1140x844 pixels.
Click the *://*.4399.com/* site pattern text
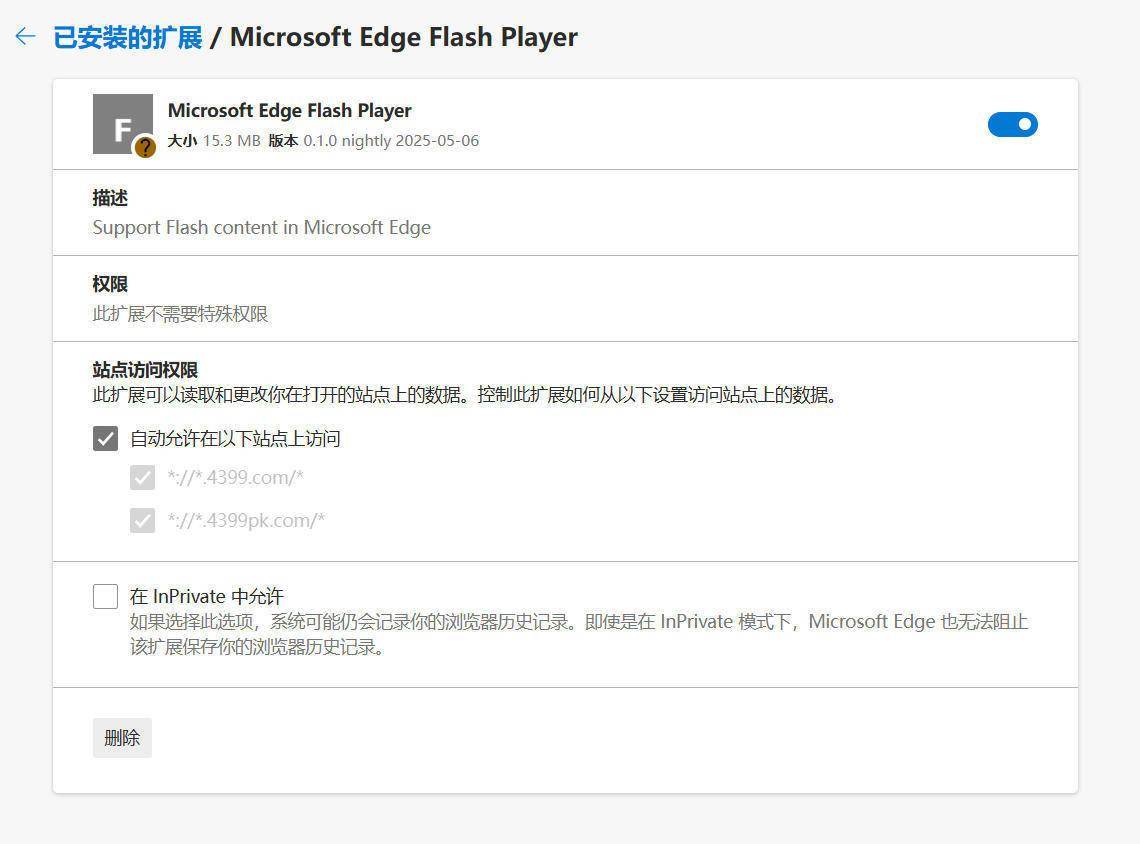tap(236, 478)
